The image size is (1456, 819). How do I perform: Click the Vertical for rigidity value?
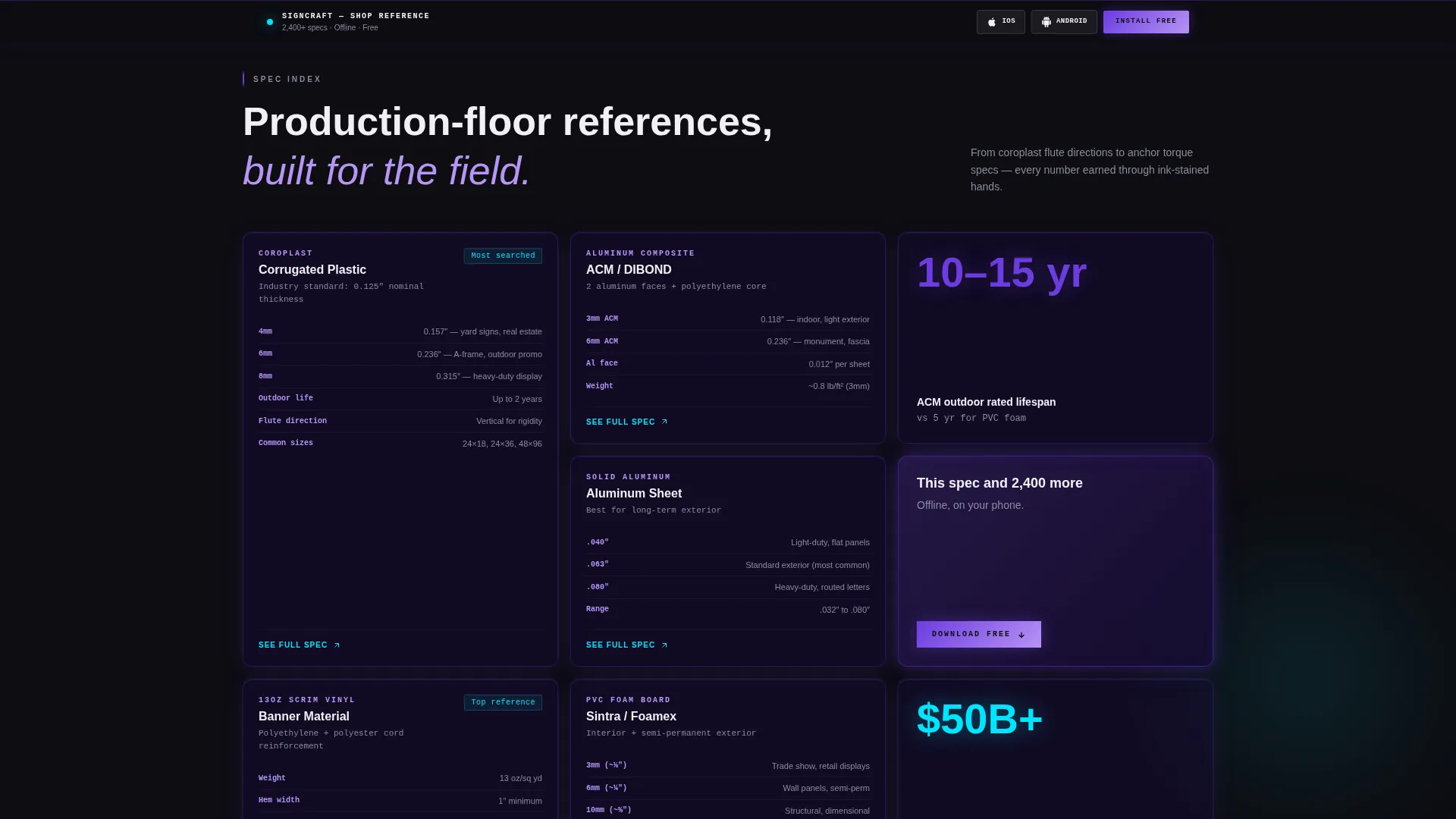[x=509, y=421]
